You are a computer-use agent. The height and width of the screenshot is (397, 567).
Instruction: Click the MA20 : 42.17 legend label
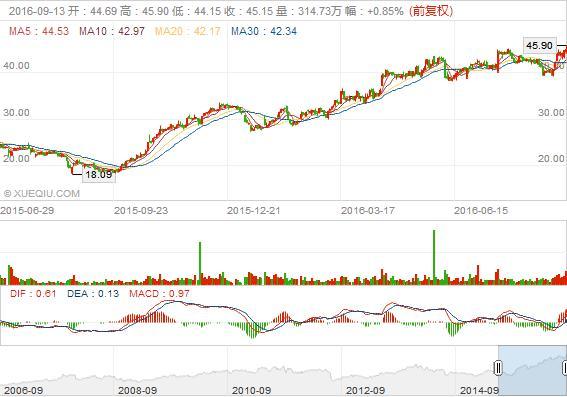(188, 31)
